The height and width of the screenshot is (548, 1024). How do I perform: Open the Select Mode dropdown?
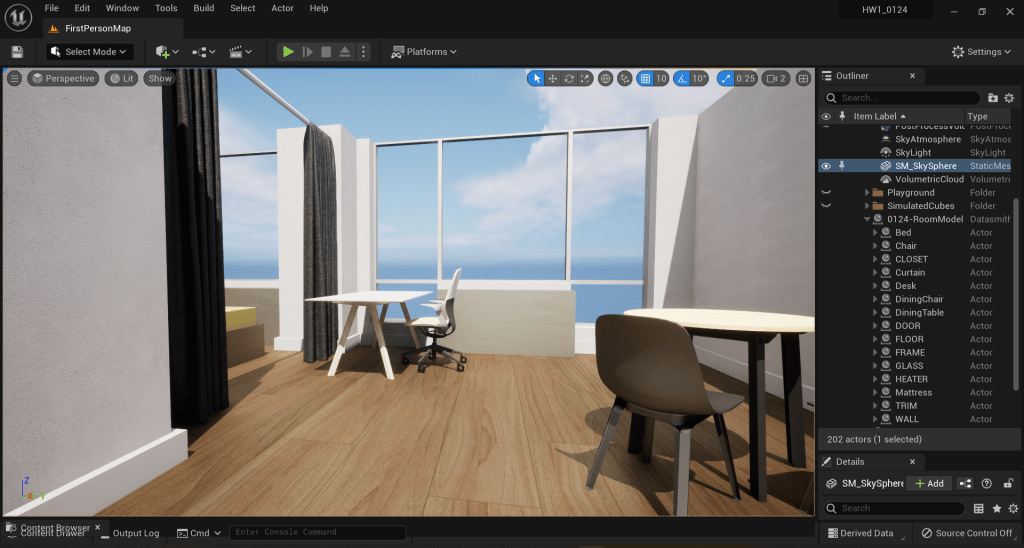90,52
